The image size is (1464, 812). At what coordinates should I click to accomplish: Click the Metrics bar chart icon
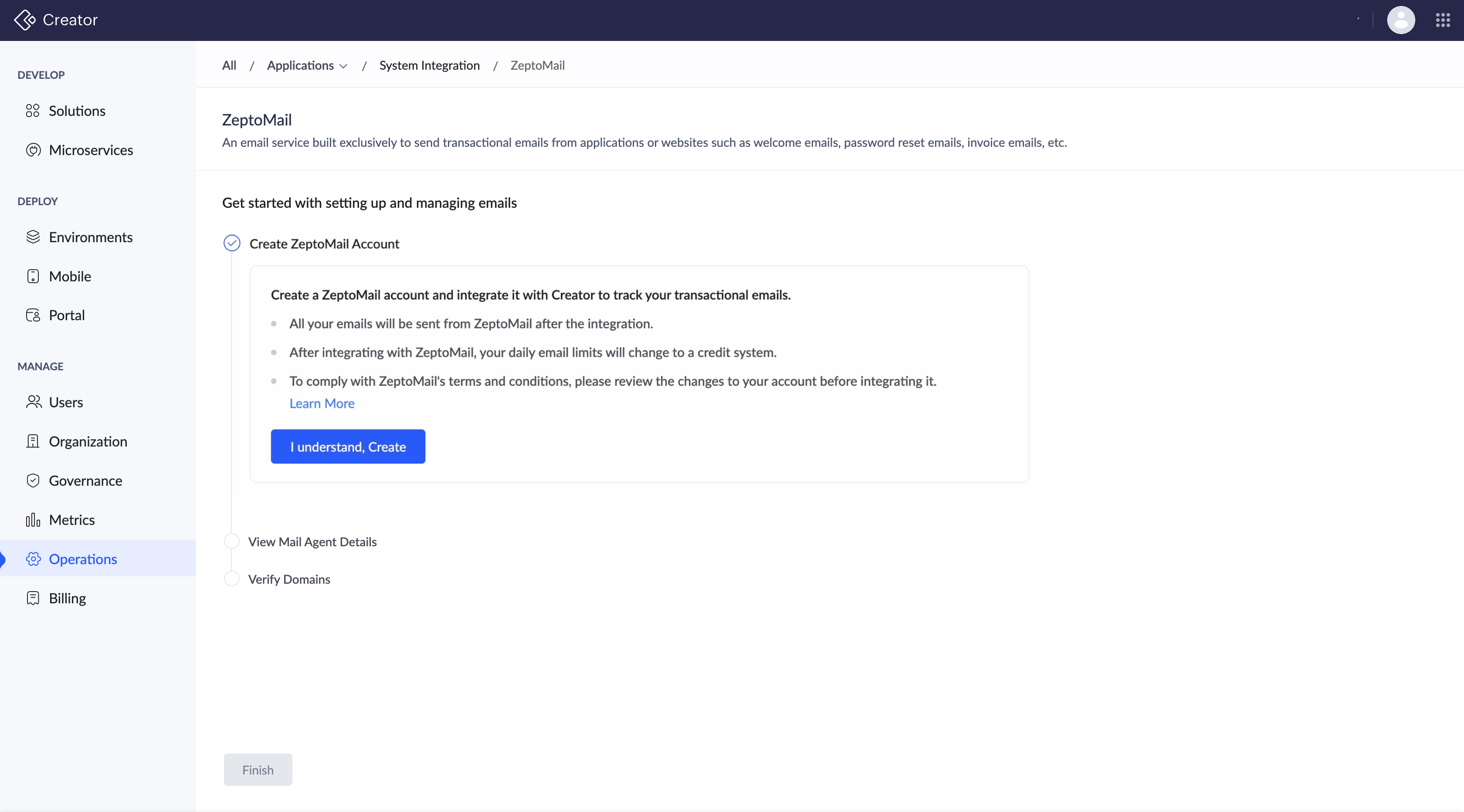33,520
